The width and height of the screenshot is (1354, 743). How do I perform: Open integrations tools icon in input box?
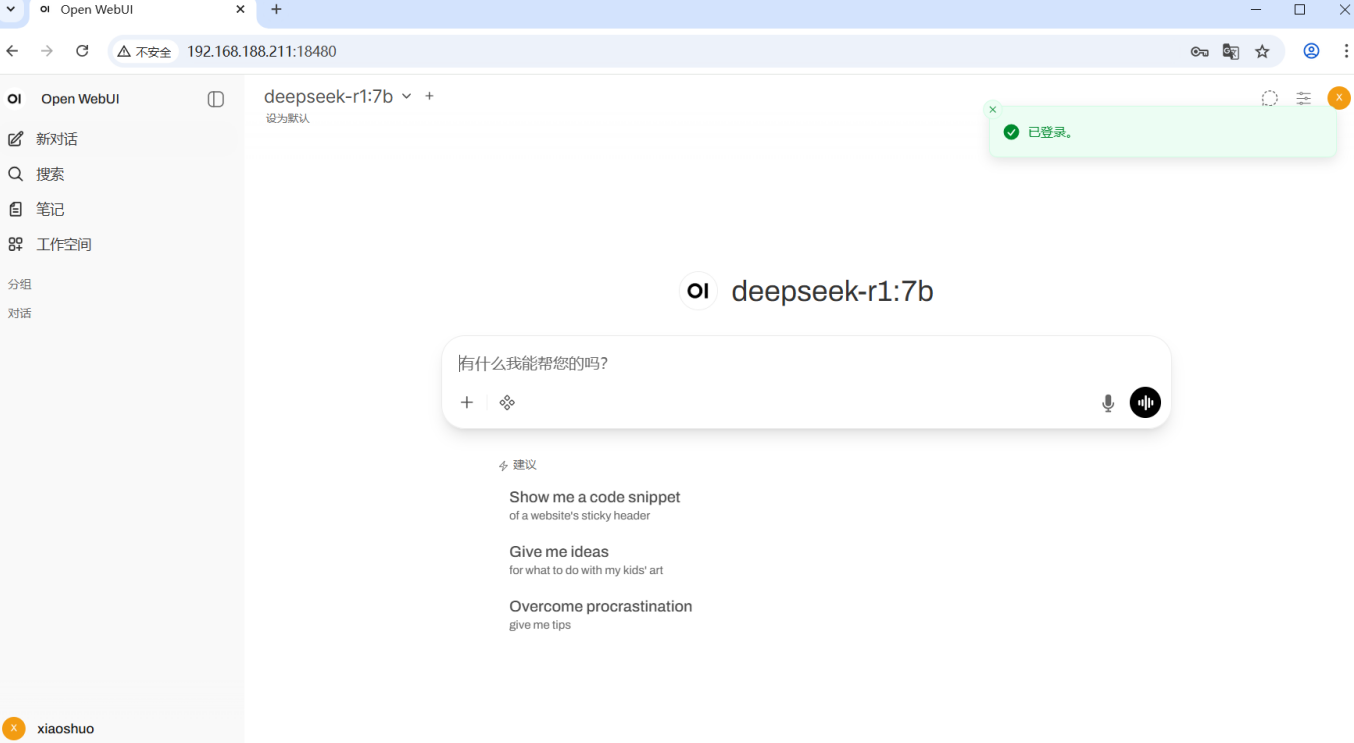tap(507, 402)
